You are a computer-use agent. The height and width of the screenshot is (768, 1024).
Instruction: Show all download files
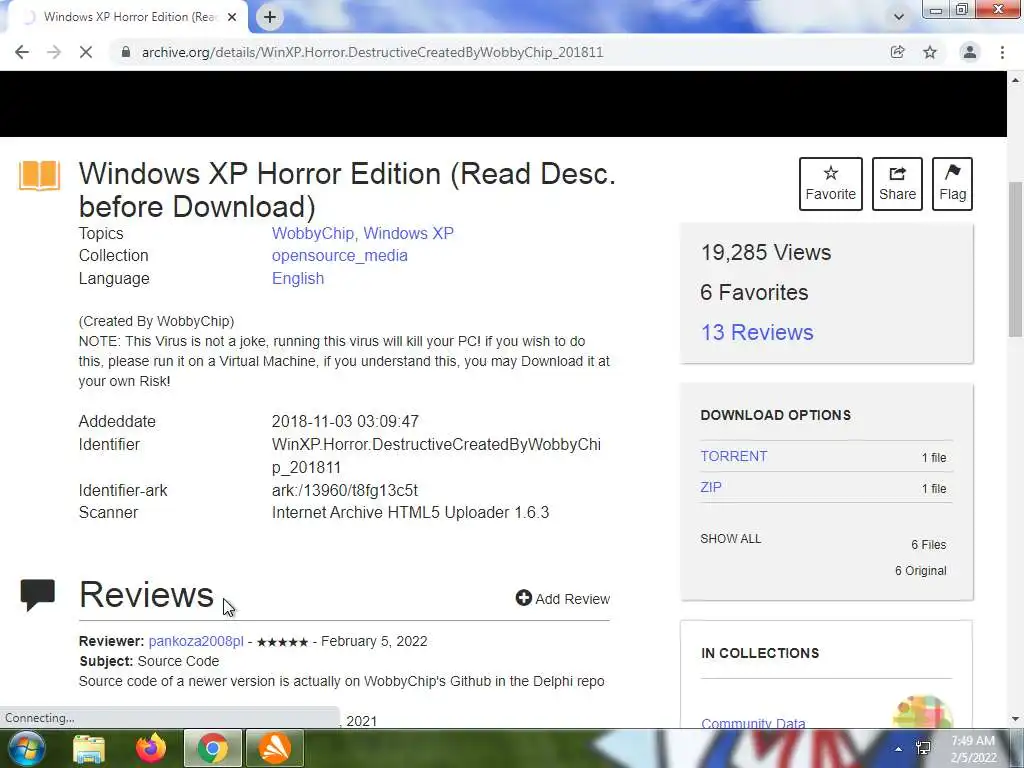coord(730,539)
